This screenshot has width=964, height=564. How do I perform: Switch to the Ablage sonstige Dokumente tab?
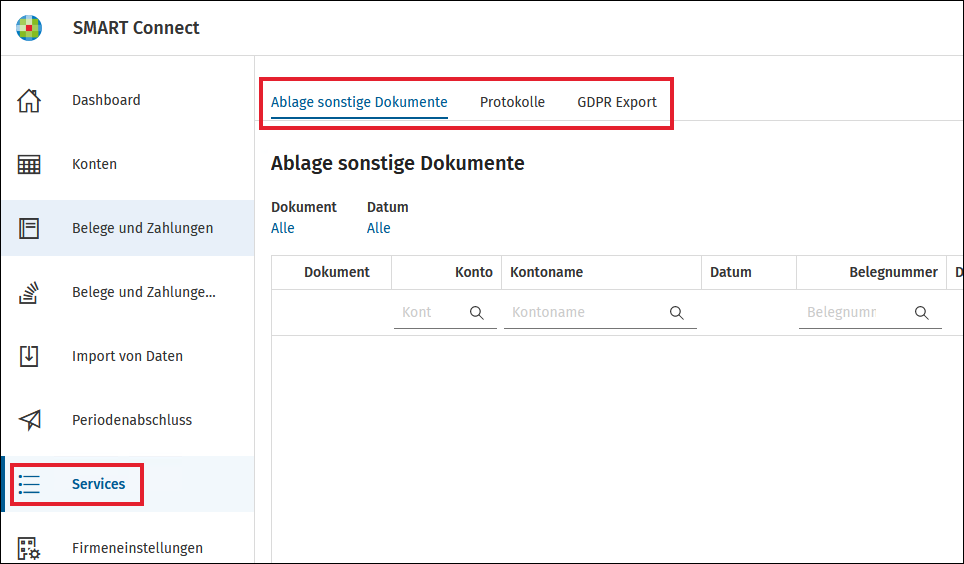click(x=359, y=102)
